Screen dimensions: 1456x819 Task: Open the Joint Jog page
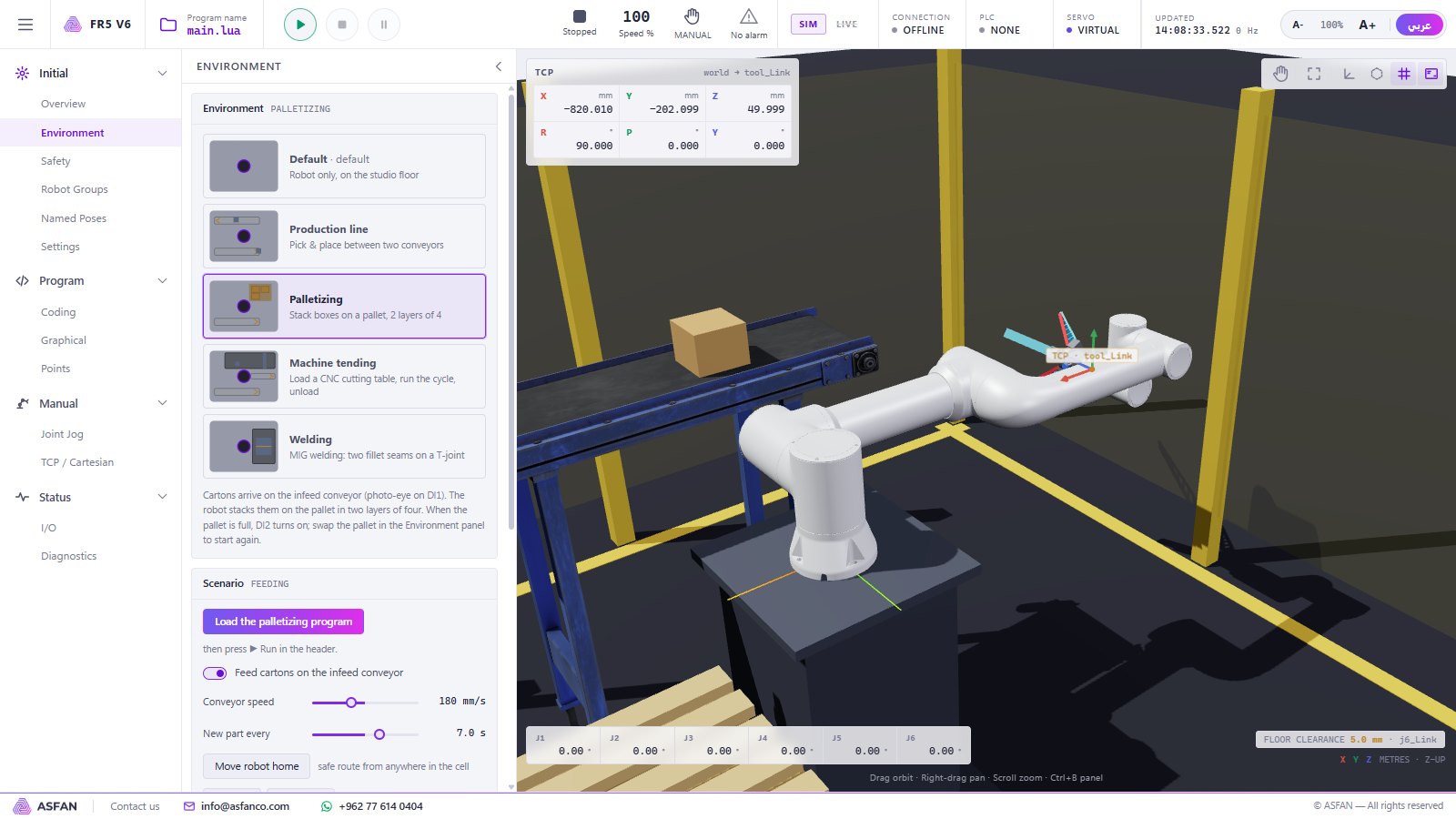pyautogui.click(x=62, y=434)
